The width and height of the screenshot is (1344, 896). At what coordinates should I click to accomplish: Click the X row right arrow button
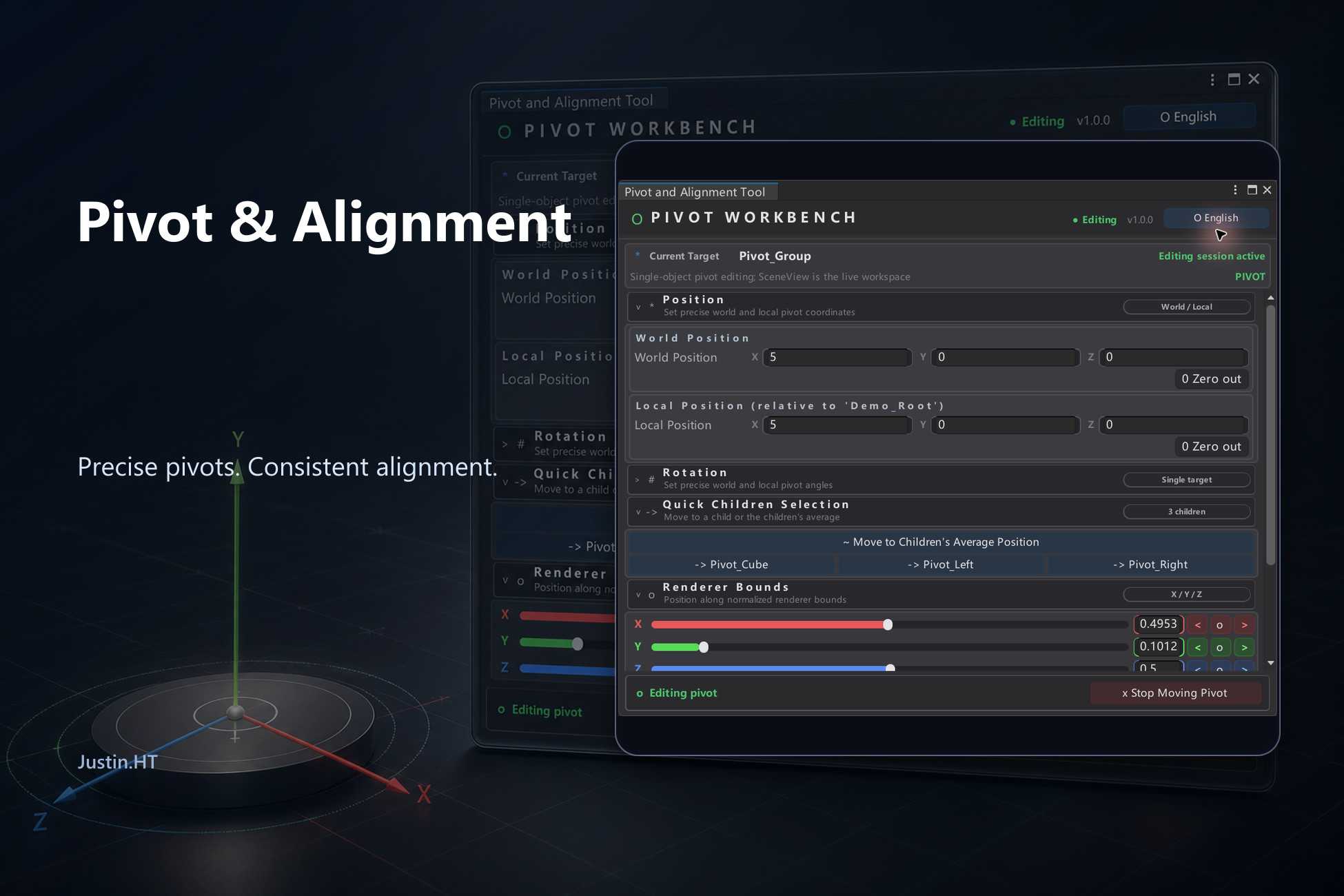1244,624
